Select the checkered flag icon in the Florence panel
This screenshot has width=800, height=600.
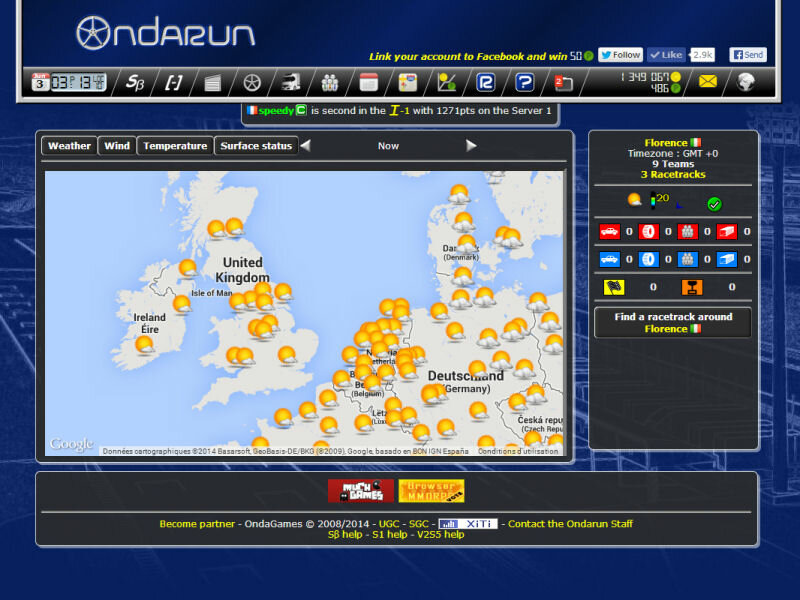coord(613,286)
